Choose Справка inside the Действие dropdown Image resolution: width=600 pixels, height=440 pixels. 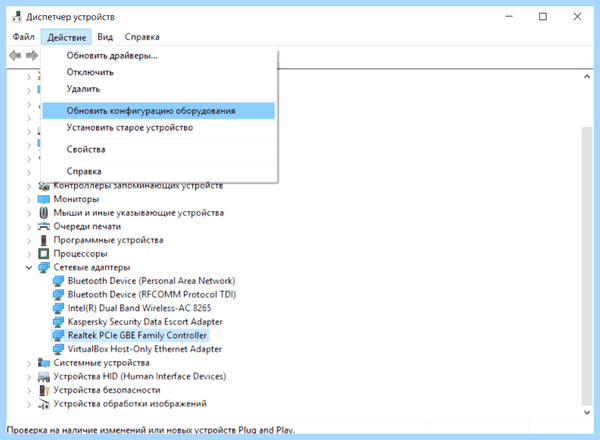[x=158, y=171]
